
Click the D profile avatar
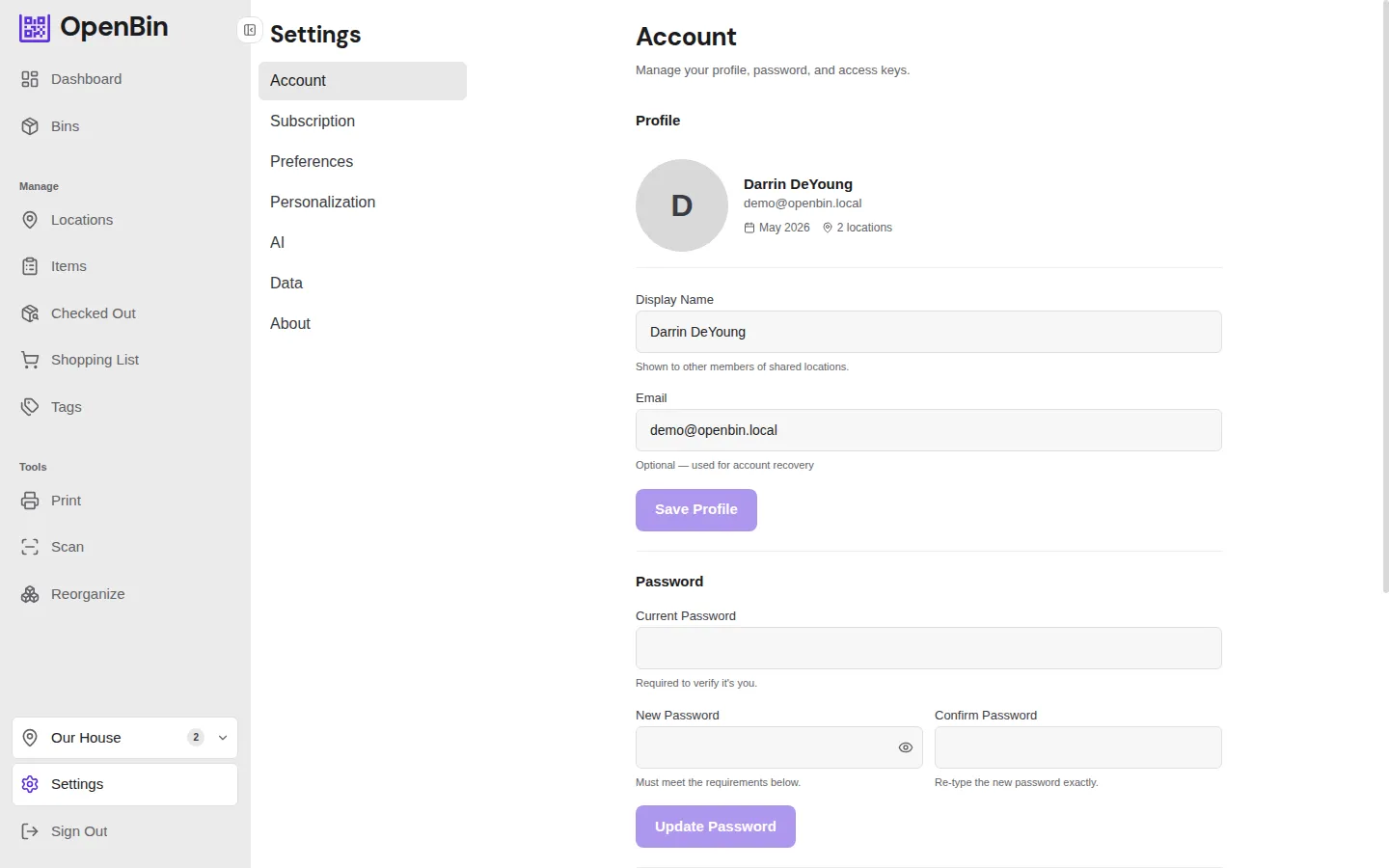(682, 205)
